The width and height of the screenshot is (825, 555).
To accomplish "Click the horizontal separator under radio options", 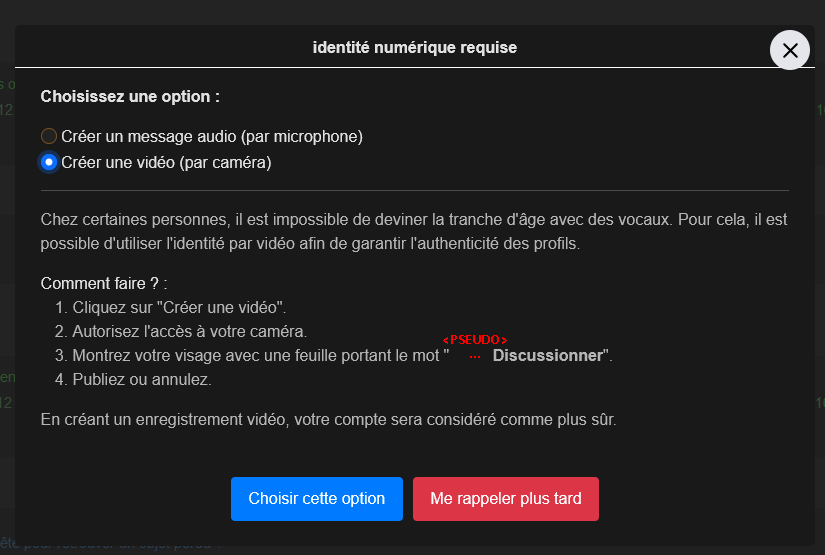I will tap(415, 190).
